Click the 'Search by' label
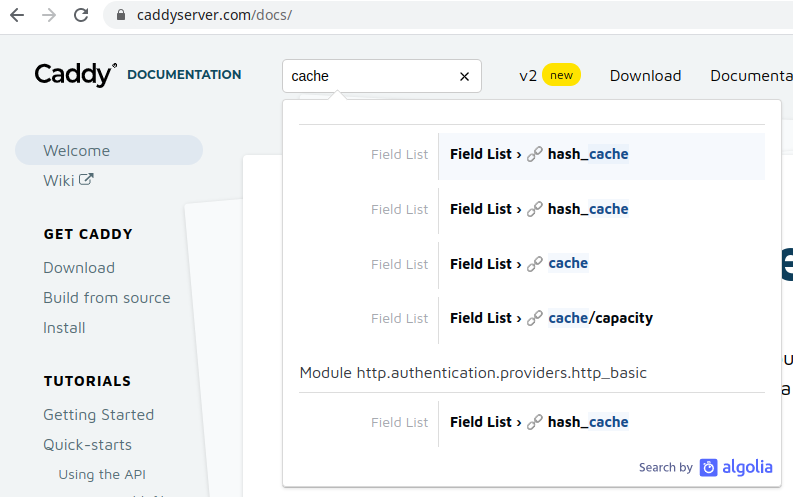Image resolution: width=793 pixels, height=497 pixels. [666, 467]
